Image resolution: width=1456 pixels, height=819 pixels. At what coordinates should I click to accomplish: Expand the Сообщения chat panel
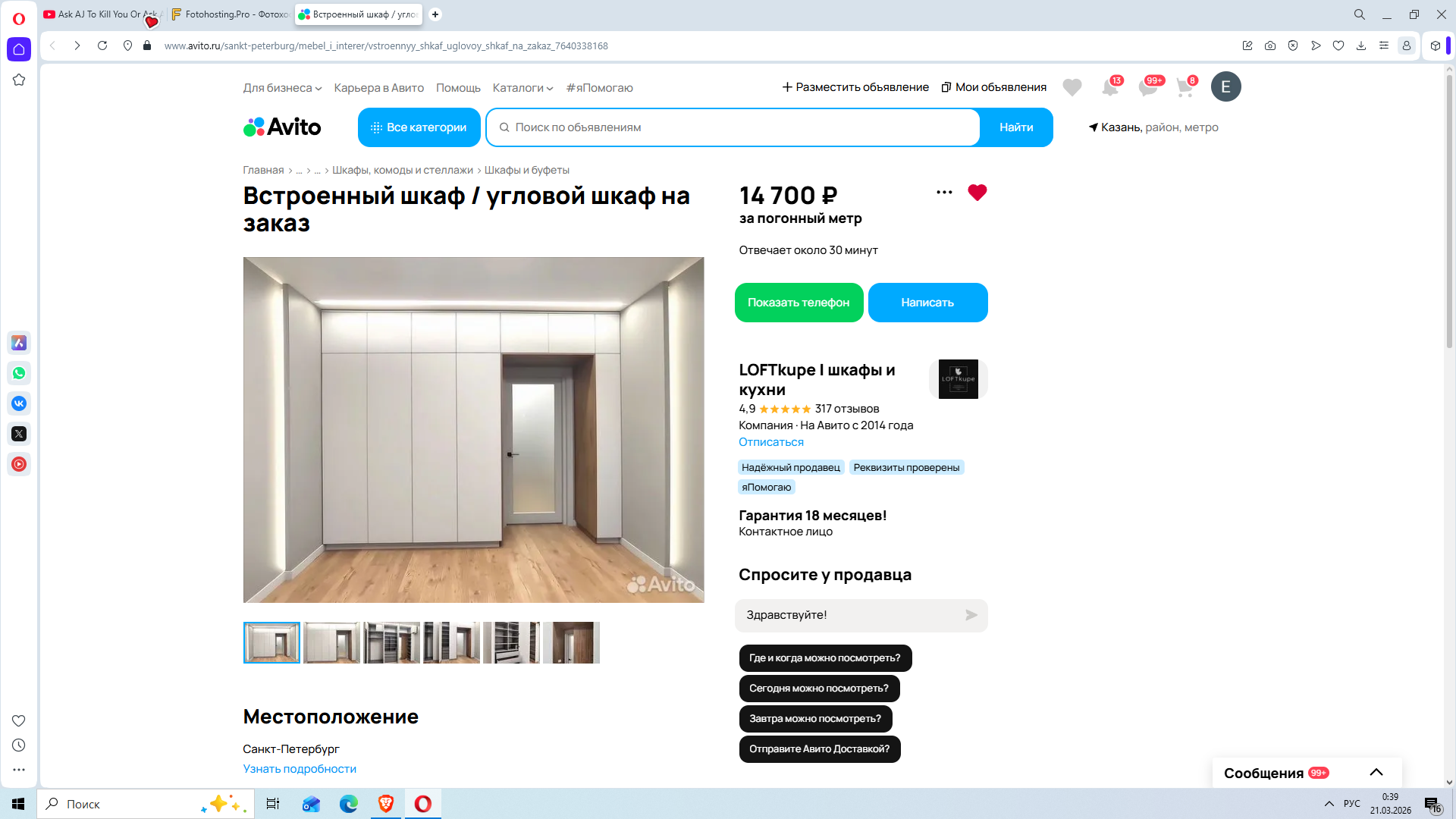[x=1376, y=773]
